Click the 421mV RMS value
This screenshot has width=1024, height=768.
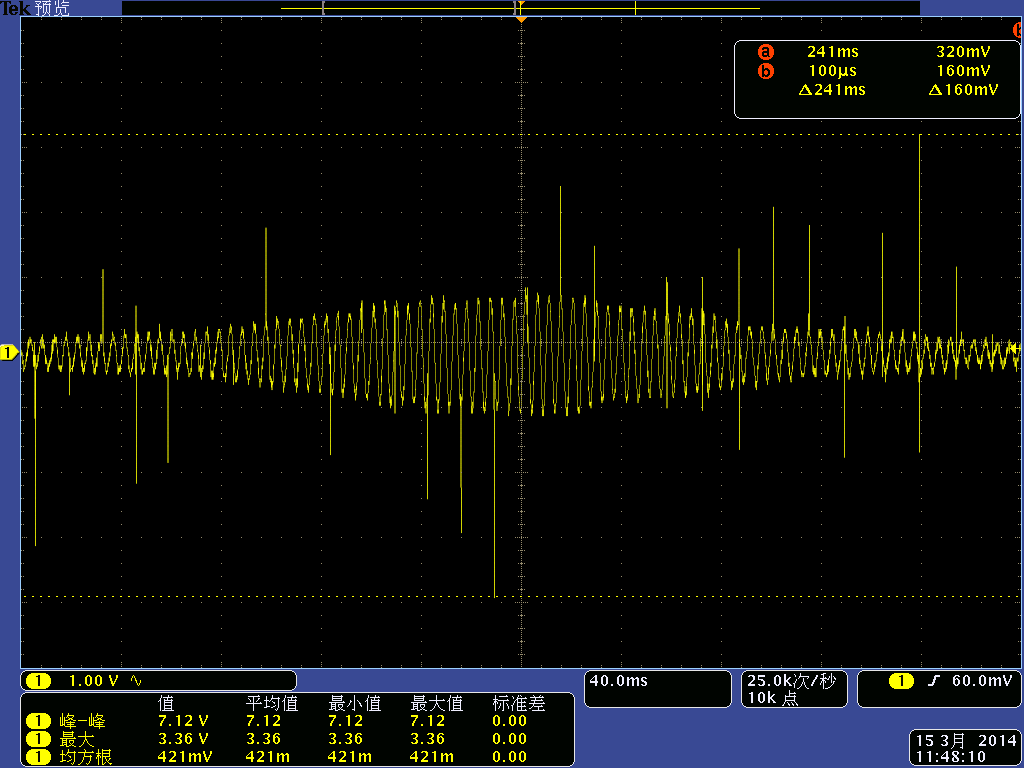pos(185,758)
